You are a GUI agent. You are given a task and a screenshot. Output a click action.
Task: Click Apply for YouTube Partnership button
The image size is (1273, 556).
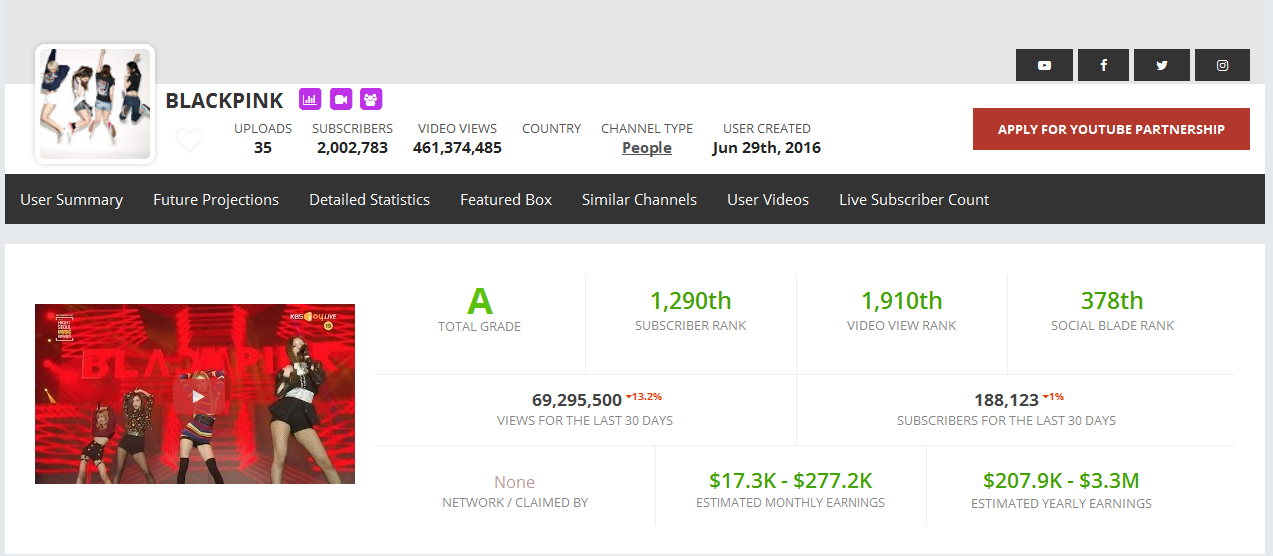[1111, 129]
